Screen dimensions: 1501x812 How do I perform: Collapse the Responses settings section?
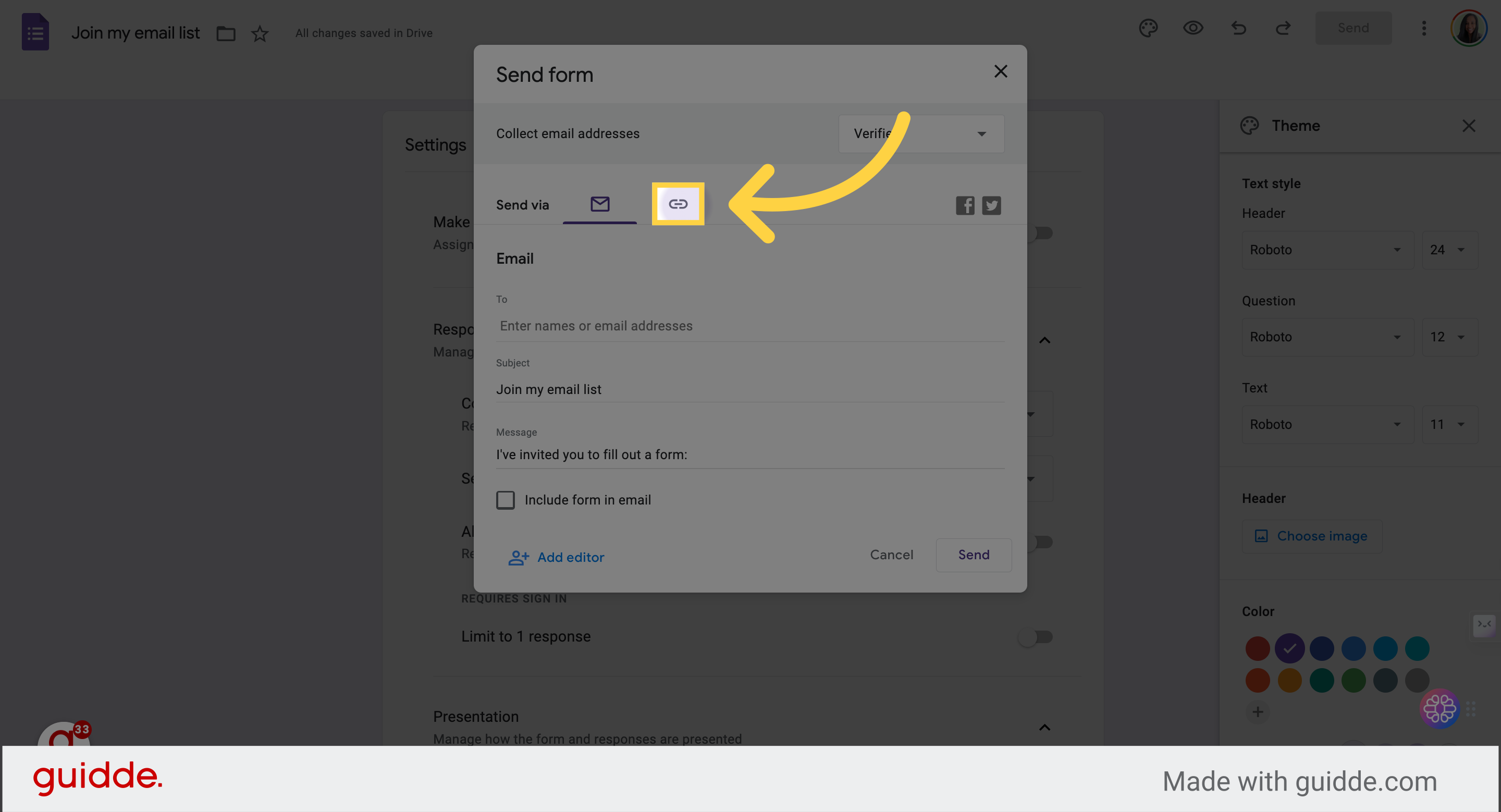pyautogui.click(x=1044, y=340)
